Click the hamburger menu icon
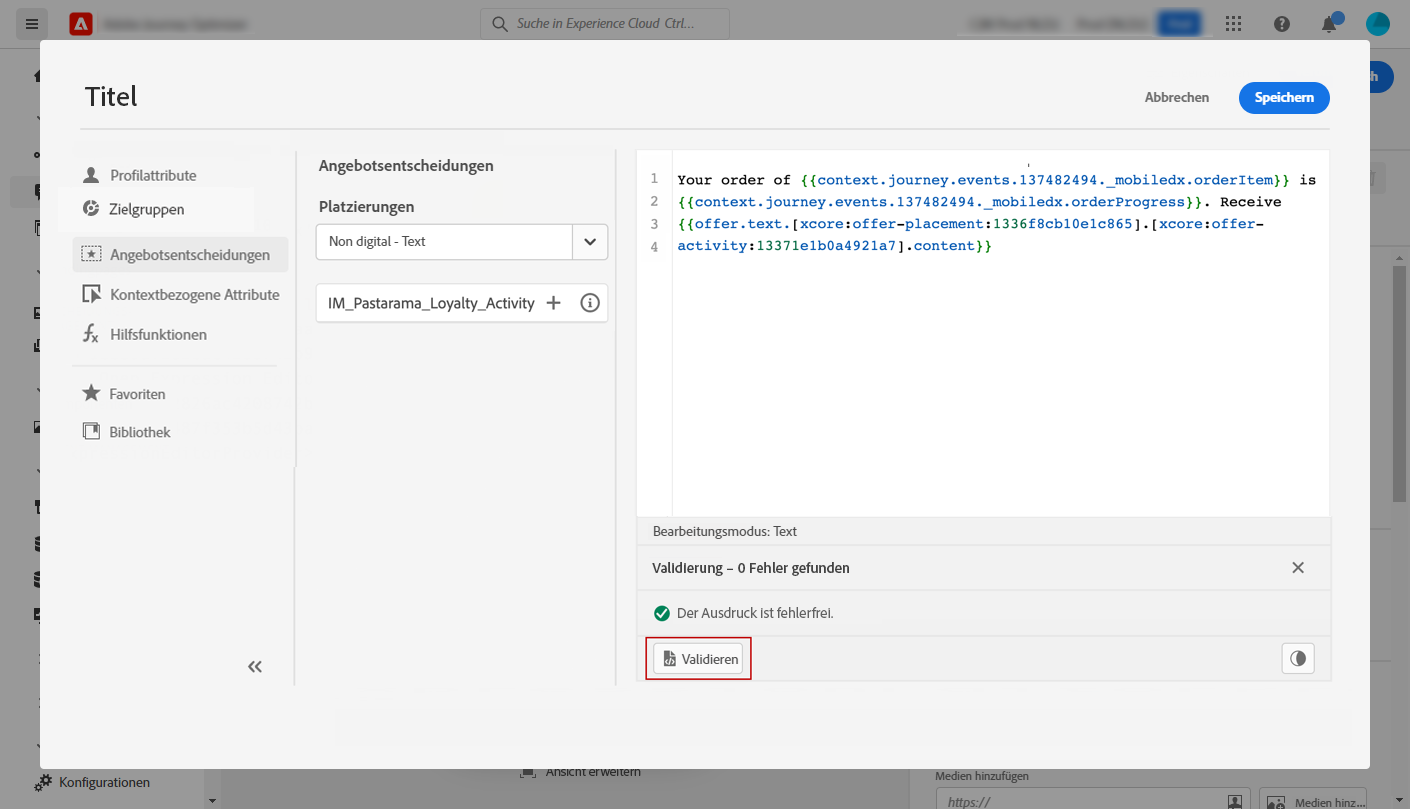The height and width of the screenshot is (809, 1410). coord(32,24)
